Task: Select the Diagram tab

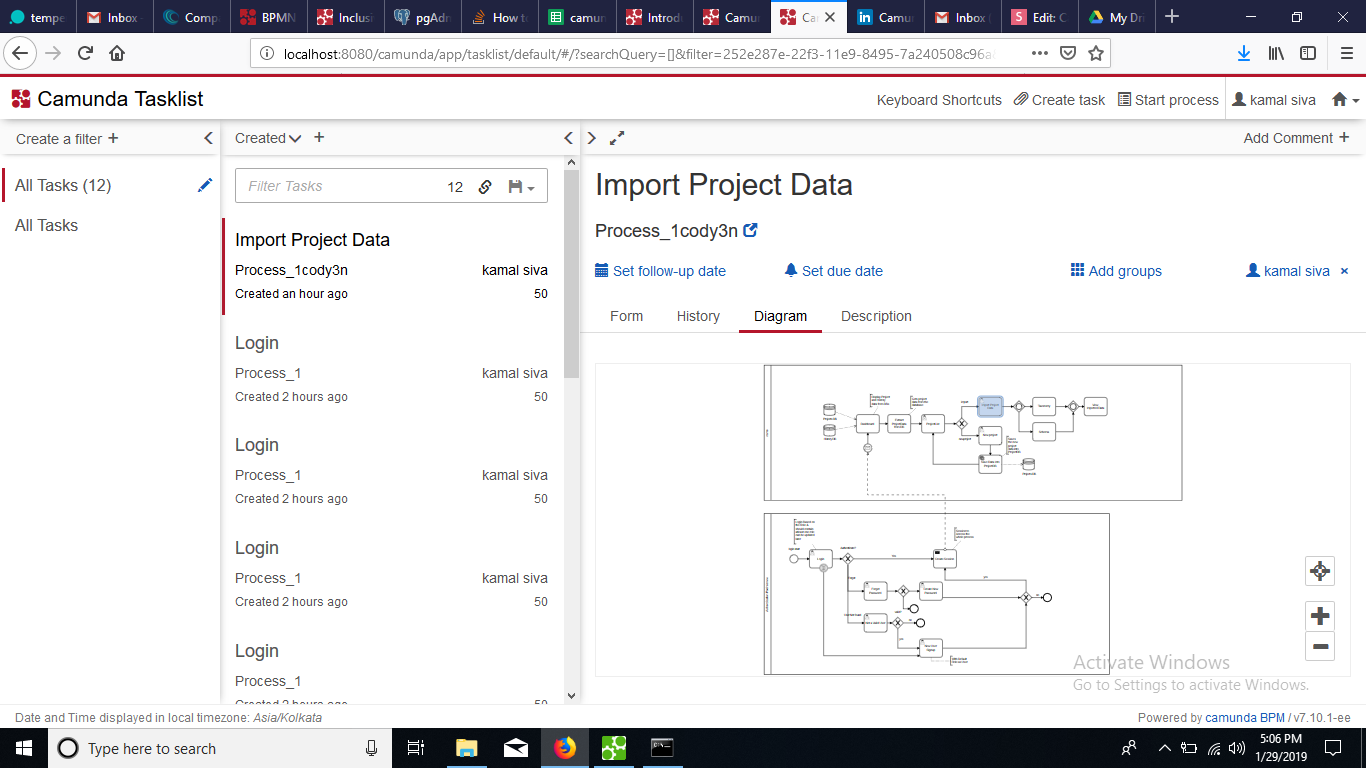Action: click(780, 316)
